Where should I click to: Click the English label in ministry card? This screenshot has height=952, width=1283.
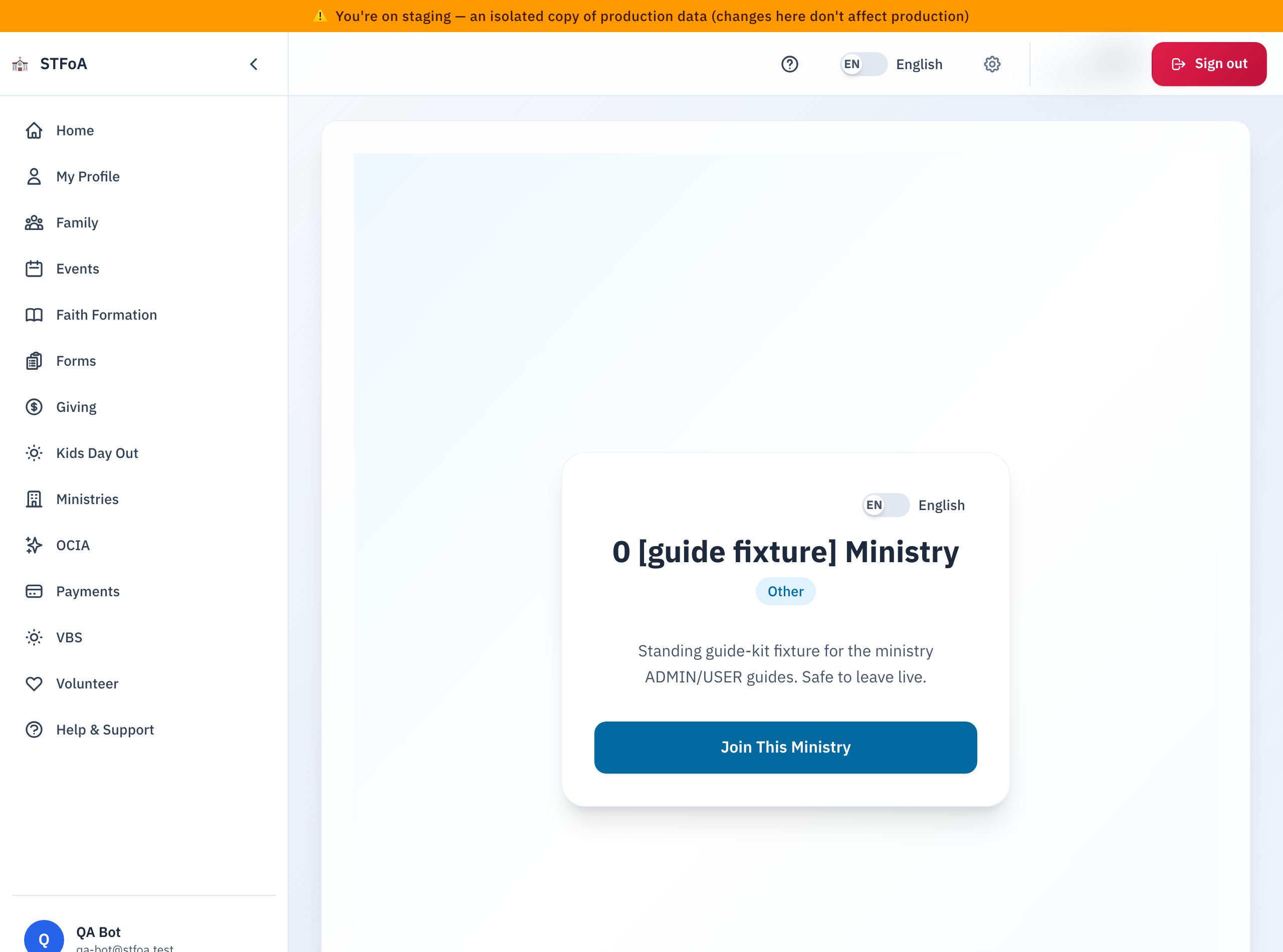941,506
